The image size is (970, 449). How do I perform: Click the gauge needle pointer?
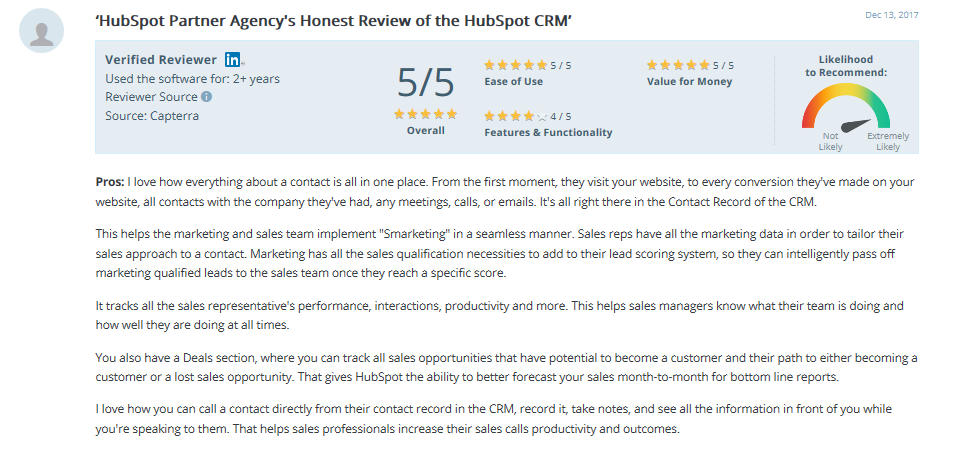(856, 125)
